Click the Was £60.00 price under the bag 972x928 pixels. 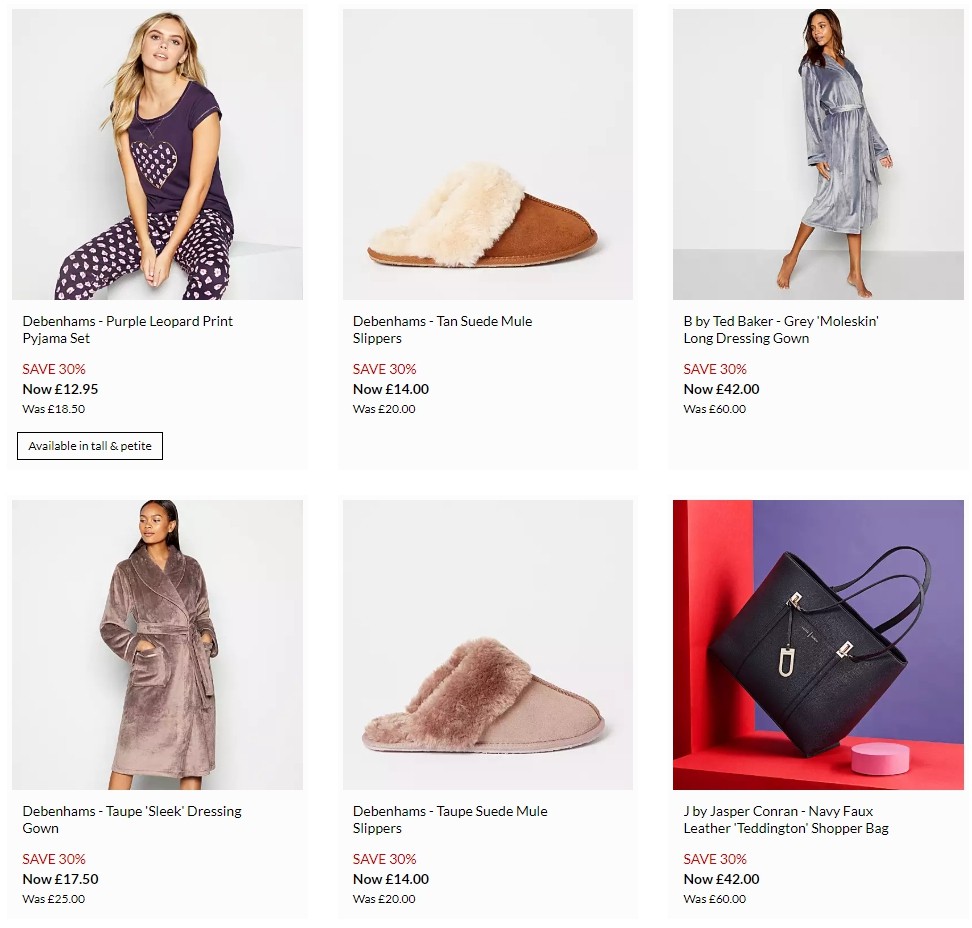(714, 899)
